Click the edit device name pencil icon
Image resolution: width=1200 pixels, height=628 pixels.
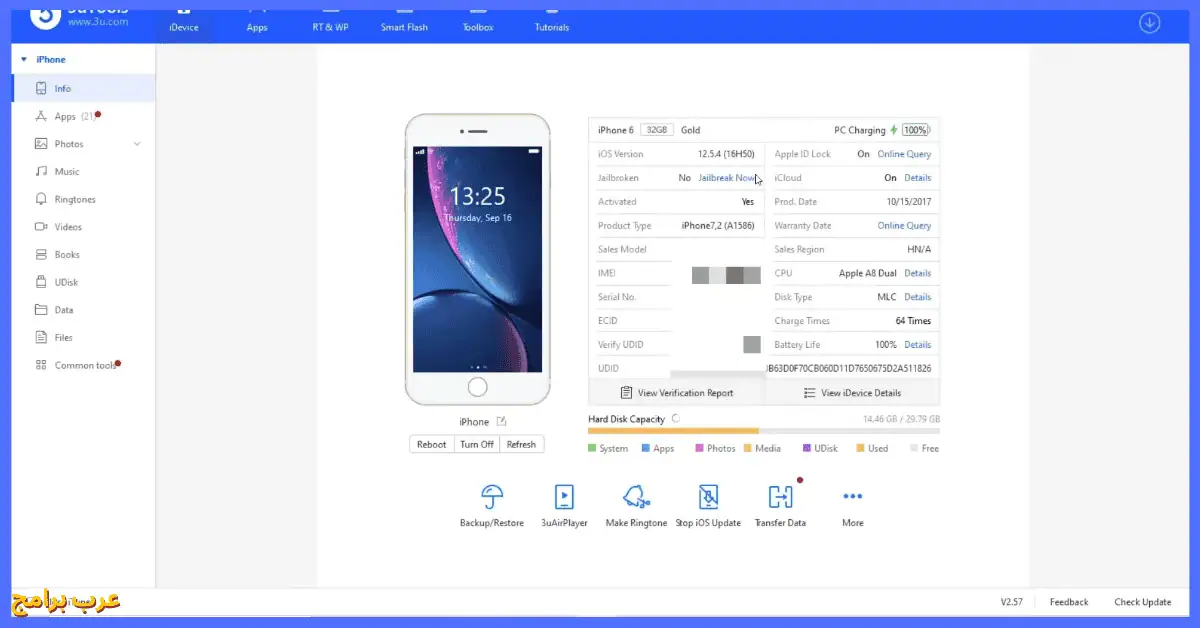click(x=502, y=421)
